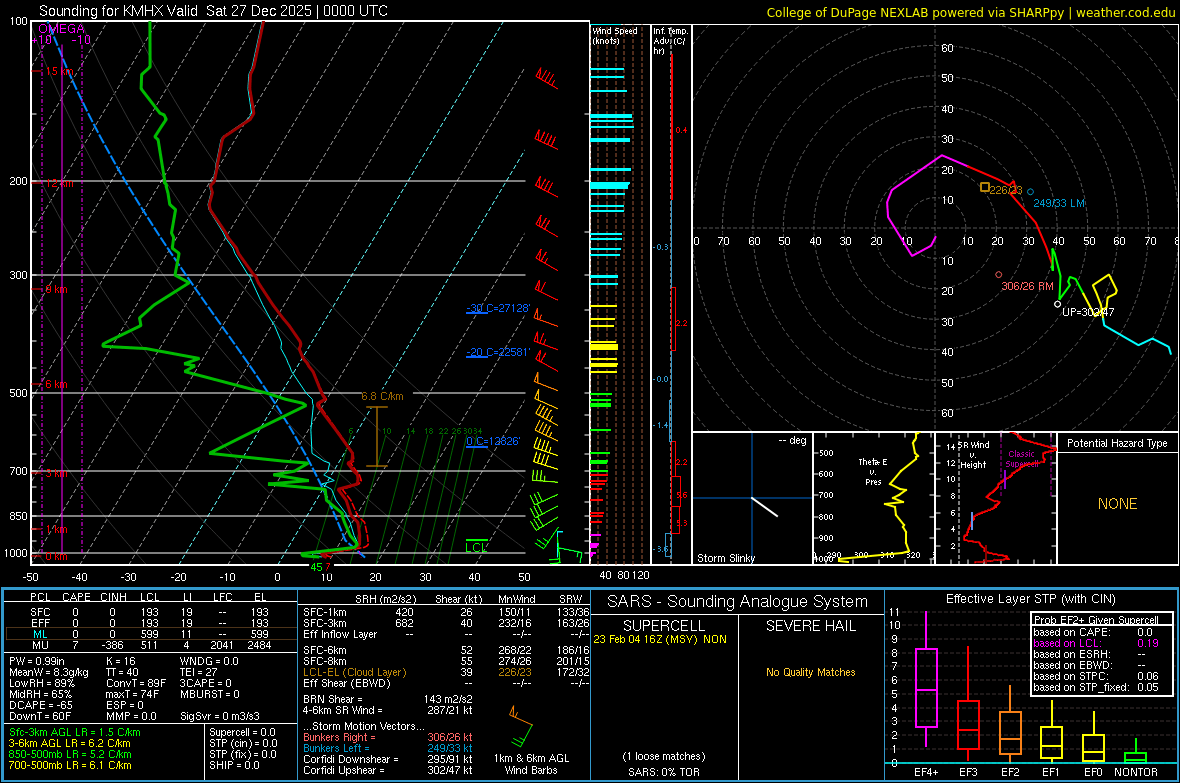This screenshot has height=783, width=1180.
Task: Click the 'ConvT = 89F' value
Action: (x=136, y=683)
